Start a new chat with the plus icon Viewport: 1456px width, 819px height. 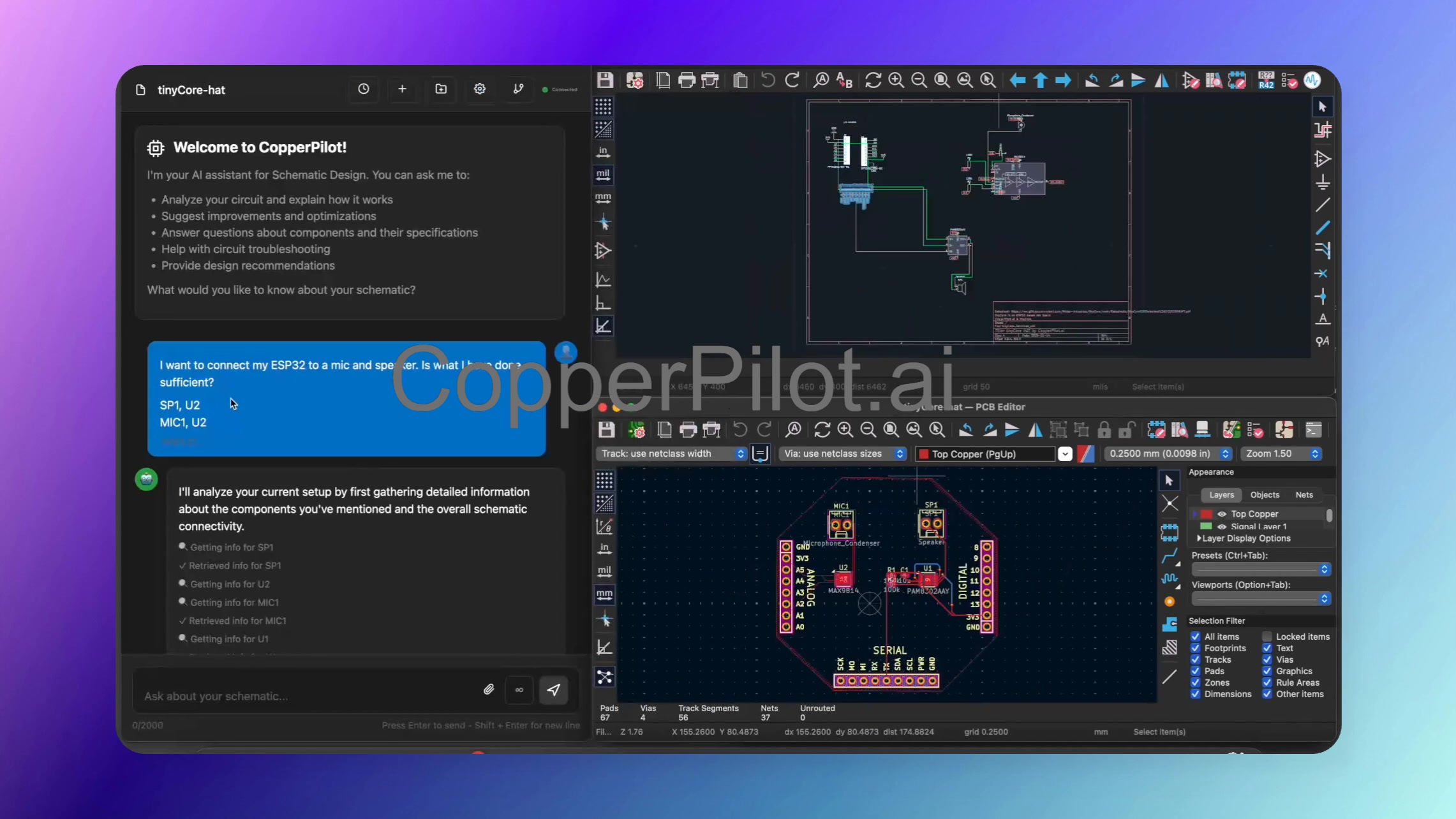[402, 89]
